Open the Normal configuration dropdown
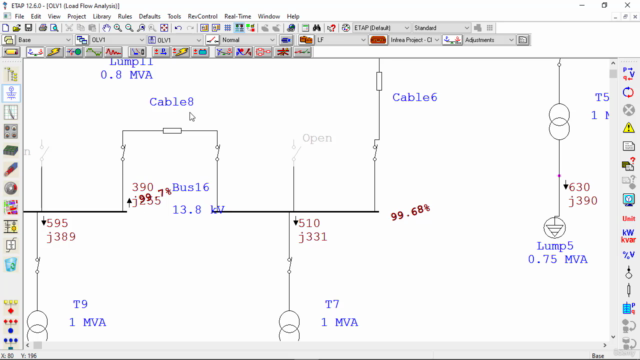The height and width of the screenshot is (360, 640). click(248, 40)
